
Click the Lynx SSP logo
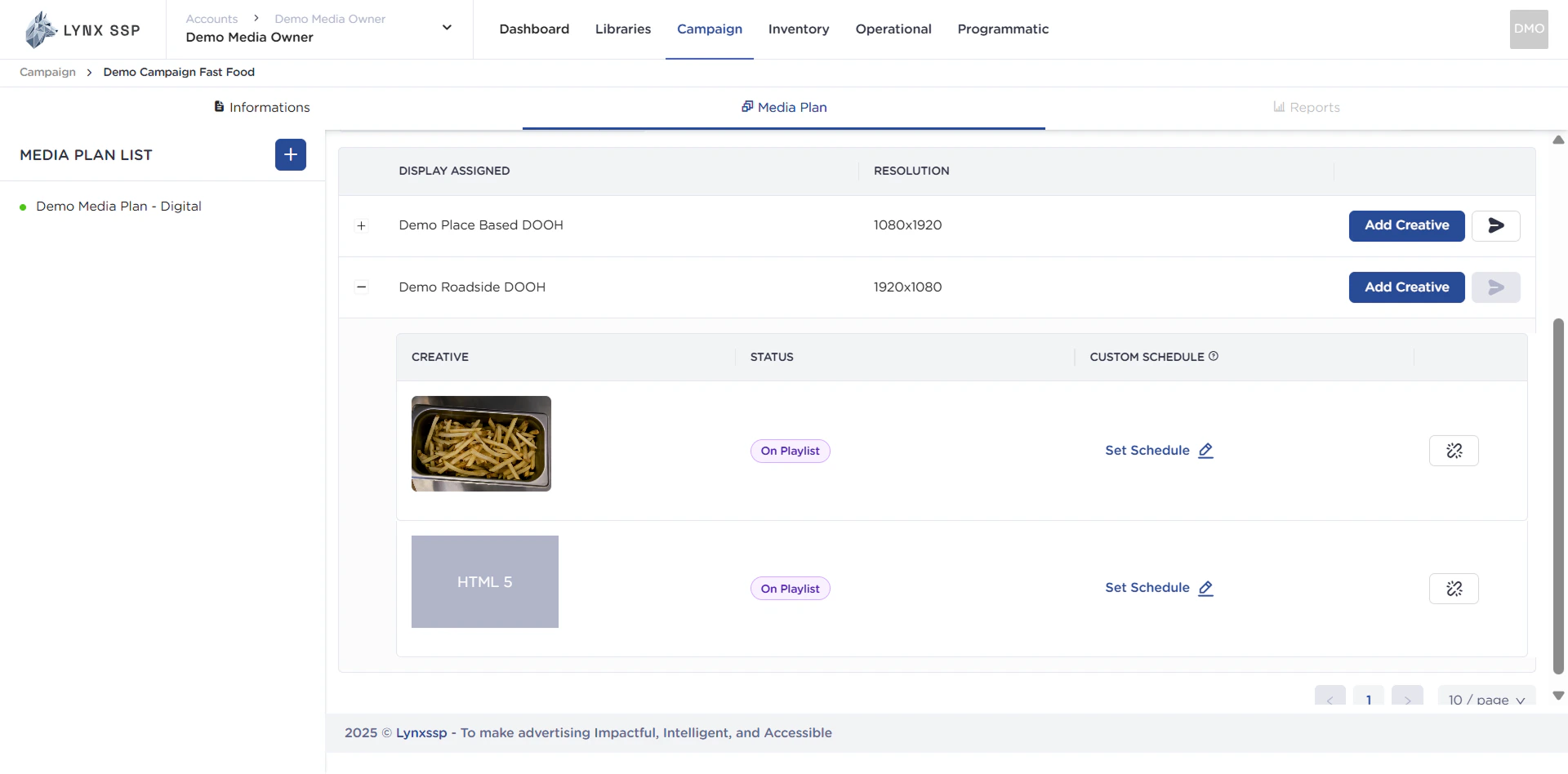tap(82, 30)
